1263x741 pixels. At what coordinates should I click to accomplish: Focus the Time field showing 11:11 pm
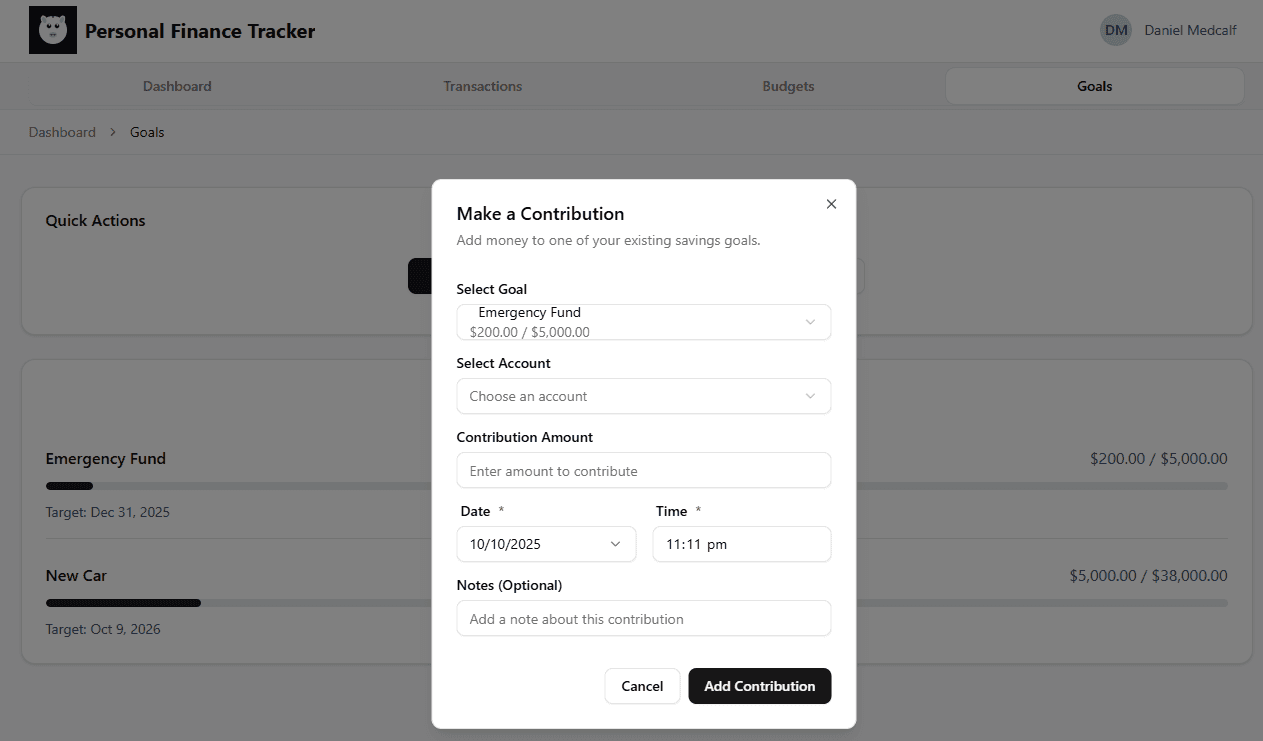pyautogui.click(x=741, y=544)
